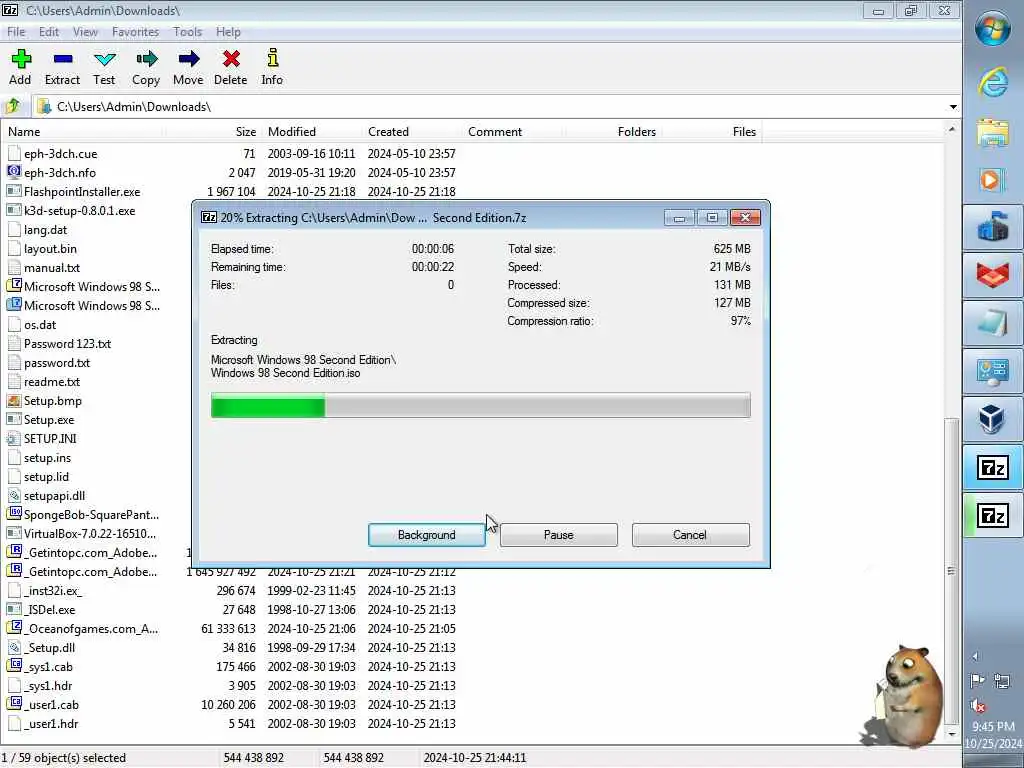Screen dimensions: 1024x768
Task: Show hidden tray icons arrow
Action: pyautogui.click(x=975, y=656)
